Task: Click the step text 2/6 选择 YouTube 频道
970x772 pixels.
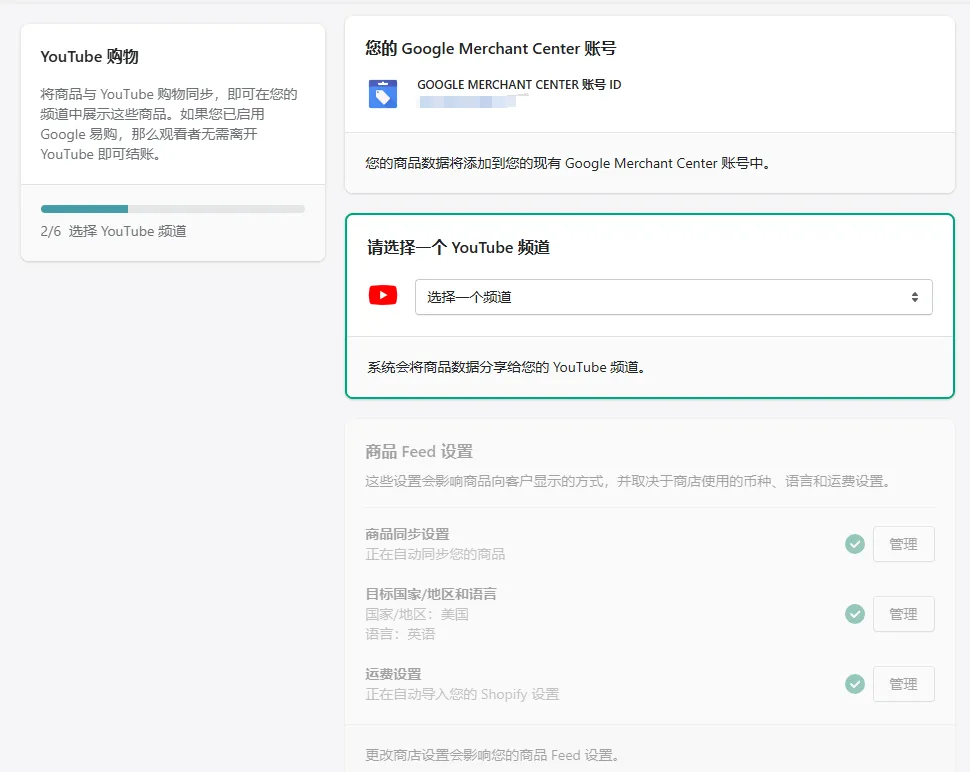Action: tap(113, 231)
